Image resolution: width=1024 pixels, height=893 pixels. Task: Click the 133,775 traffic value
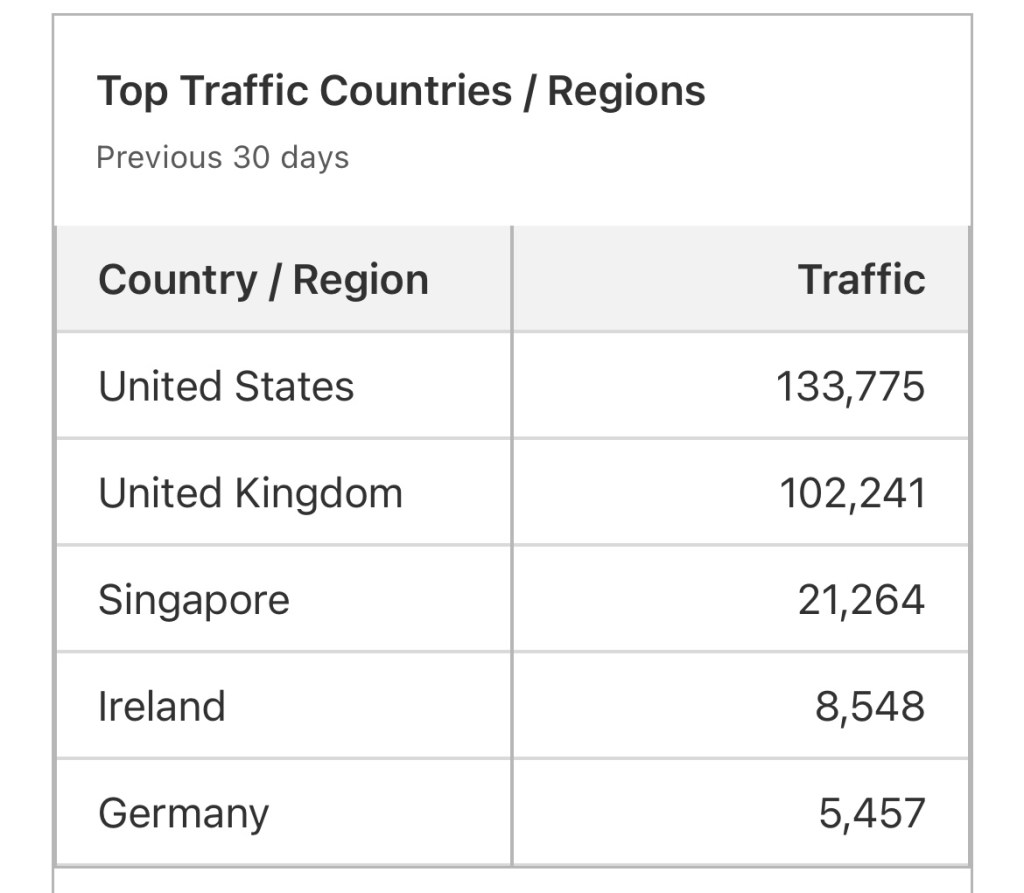850,387
